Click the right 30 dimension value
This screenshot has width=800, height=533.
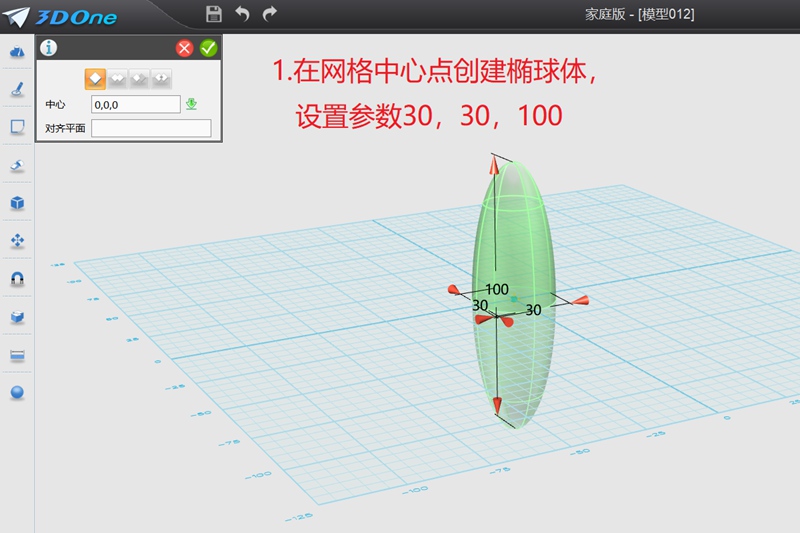(533, 310)
